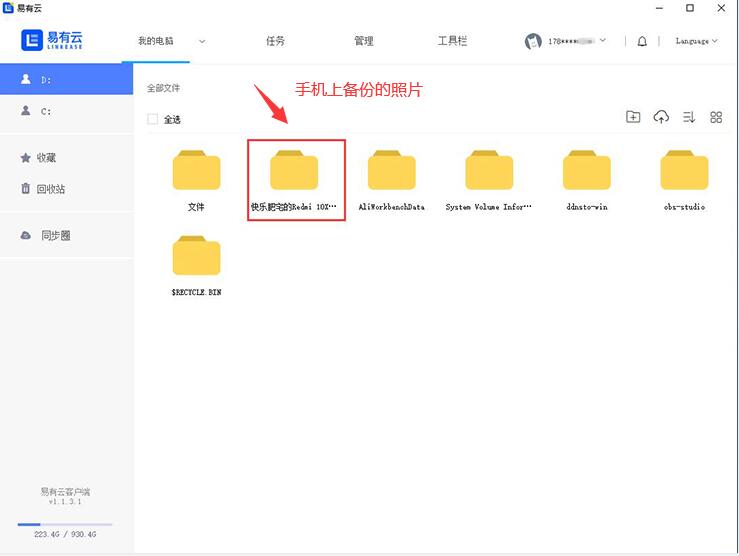Screen dimensions: 739x556
Task: Select the C: drive in sidebar
Action: (46, 112)
